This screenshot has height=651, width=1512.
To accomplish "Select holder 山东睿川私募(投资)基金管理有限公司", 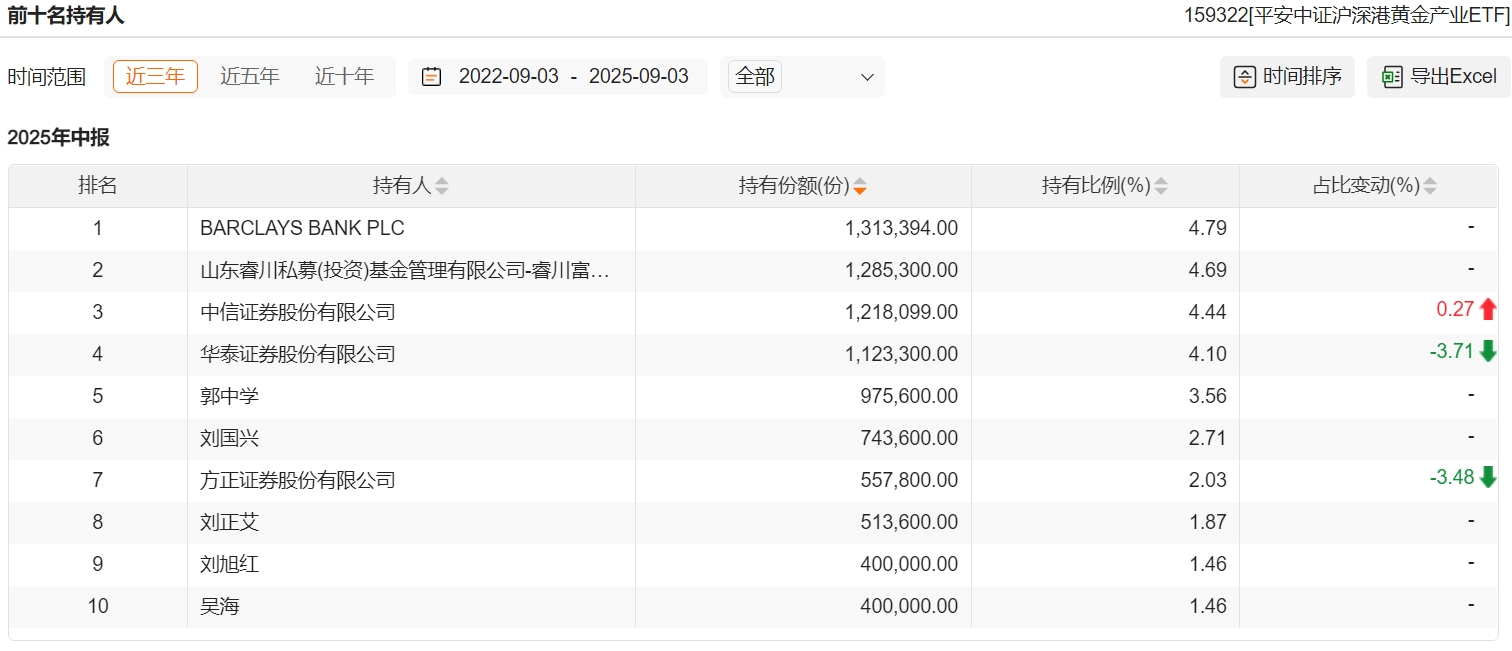I will pos(404,270).
